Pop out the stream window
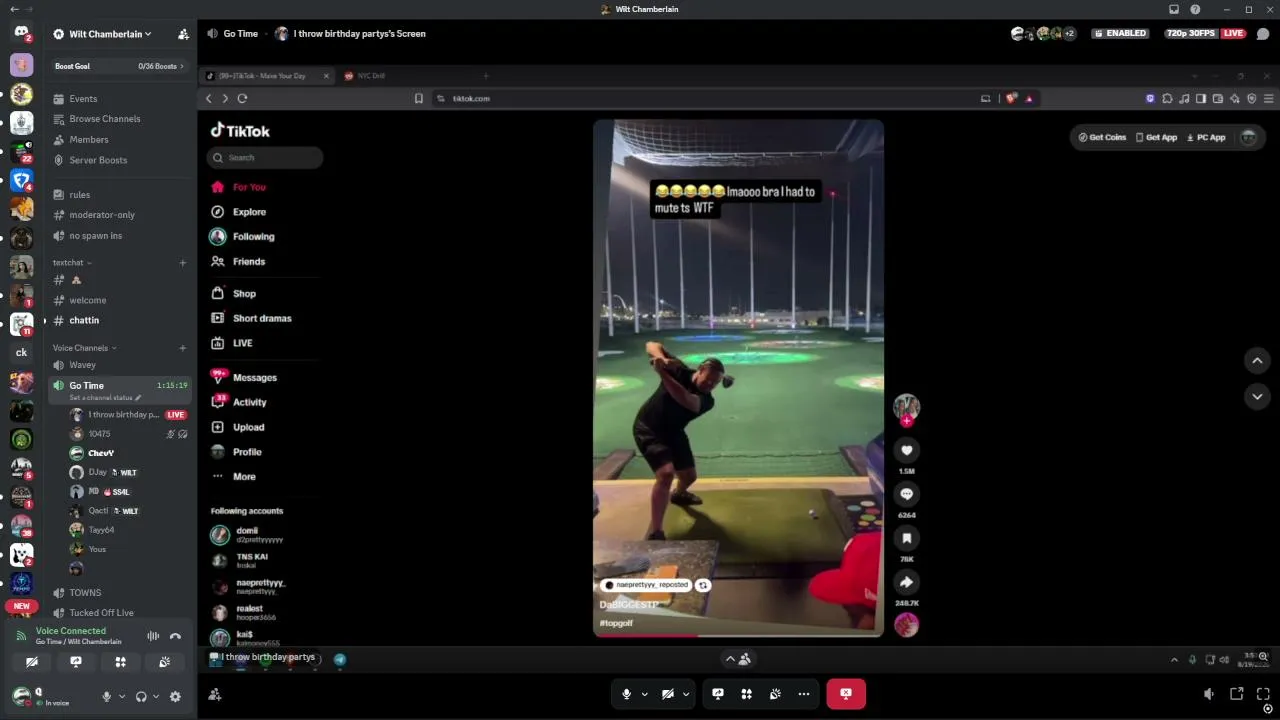Image resolution: width=1280 pixels, height=720 pixels. click(1237, 694)
